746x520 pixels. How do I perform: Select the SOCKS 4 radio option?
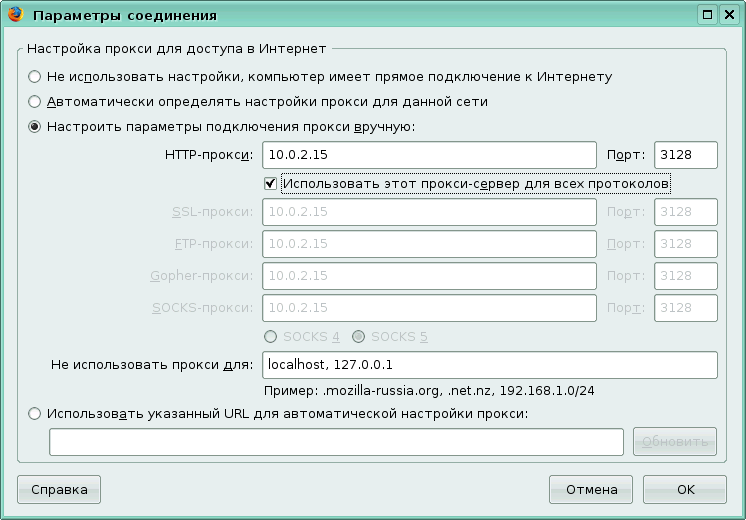270,337
